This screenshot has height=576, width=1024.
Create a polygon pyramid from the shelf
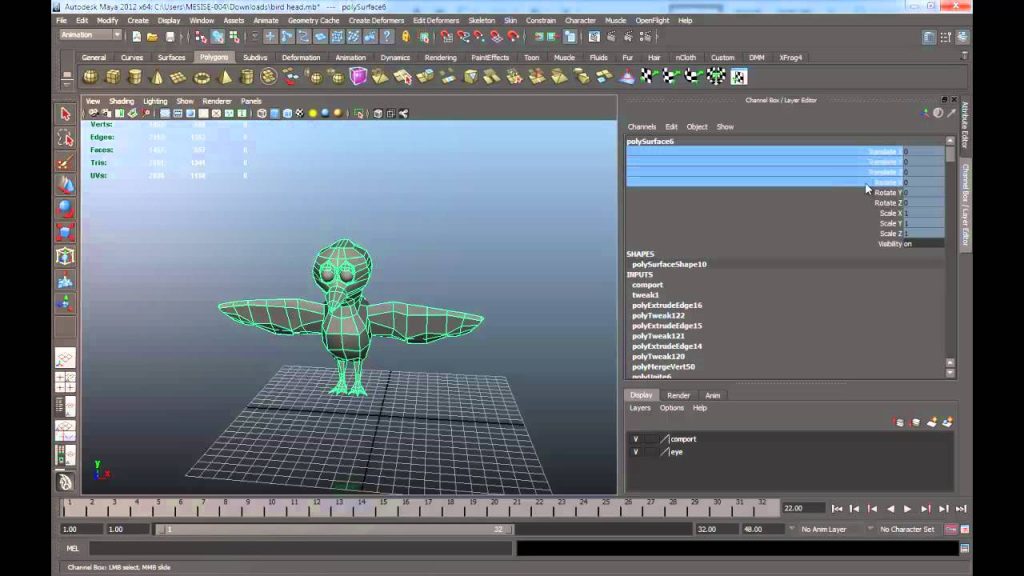225,77
